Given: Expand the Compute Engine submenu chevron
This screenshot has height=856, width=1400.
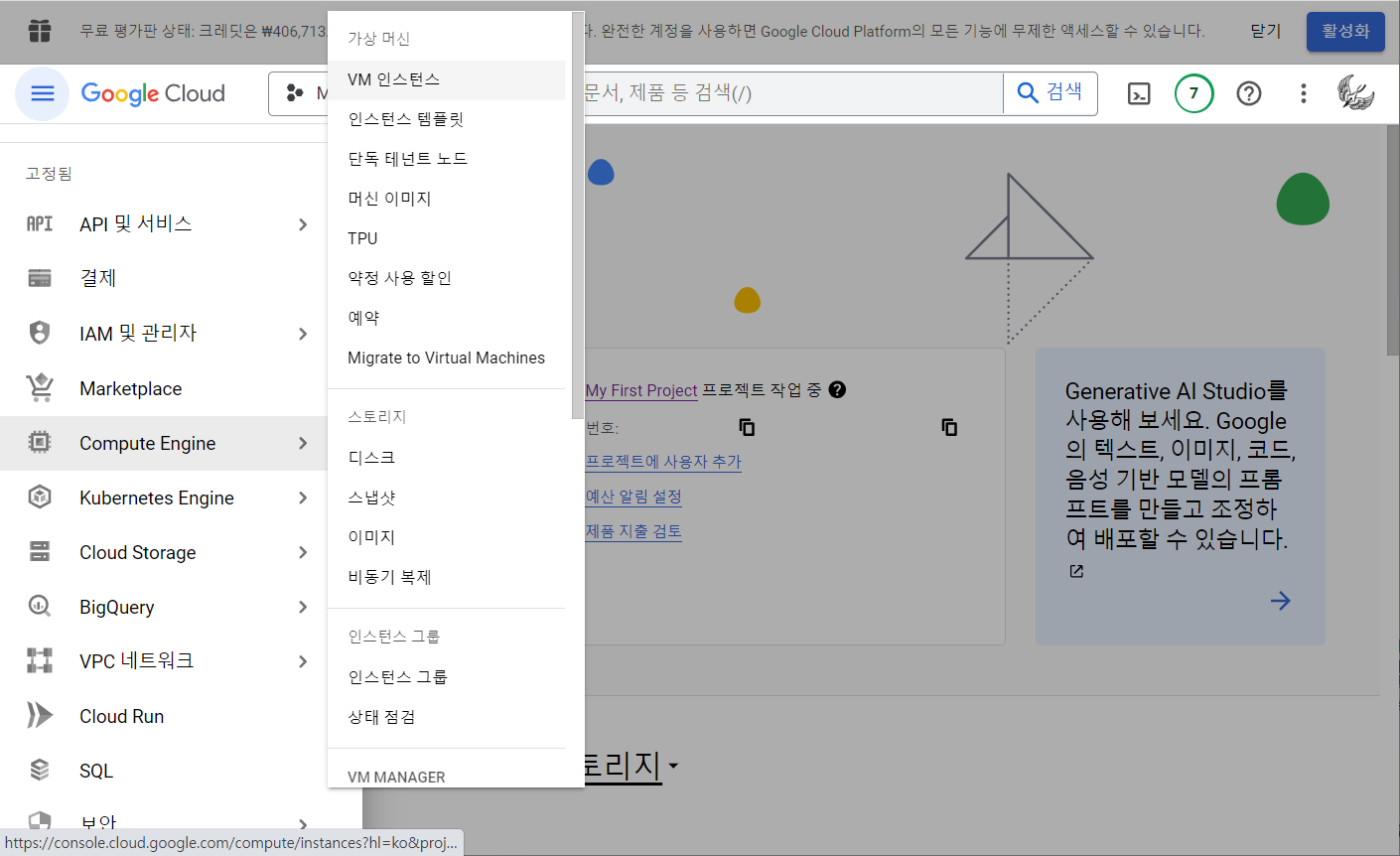Looking at the screenshot, I should [x=303, y=443].
